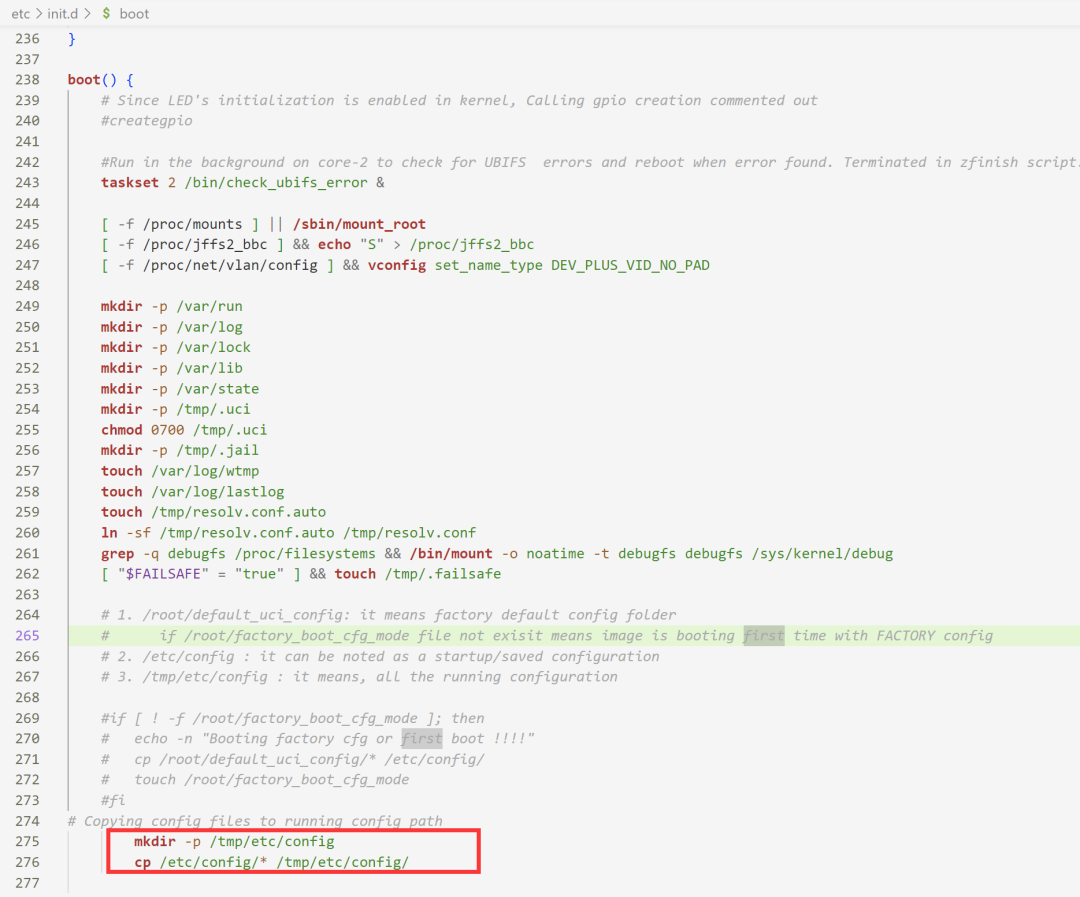Screen dimensions: 1080x897
Task: Click '# 3. /tmp/etc/config' comment line
Action: [360, 677]
